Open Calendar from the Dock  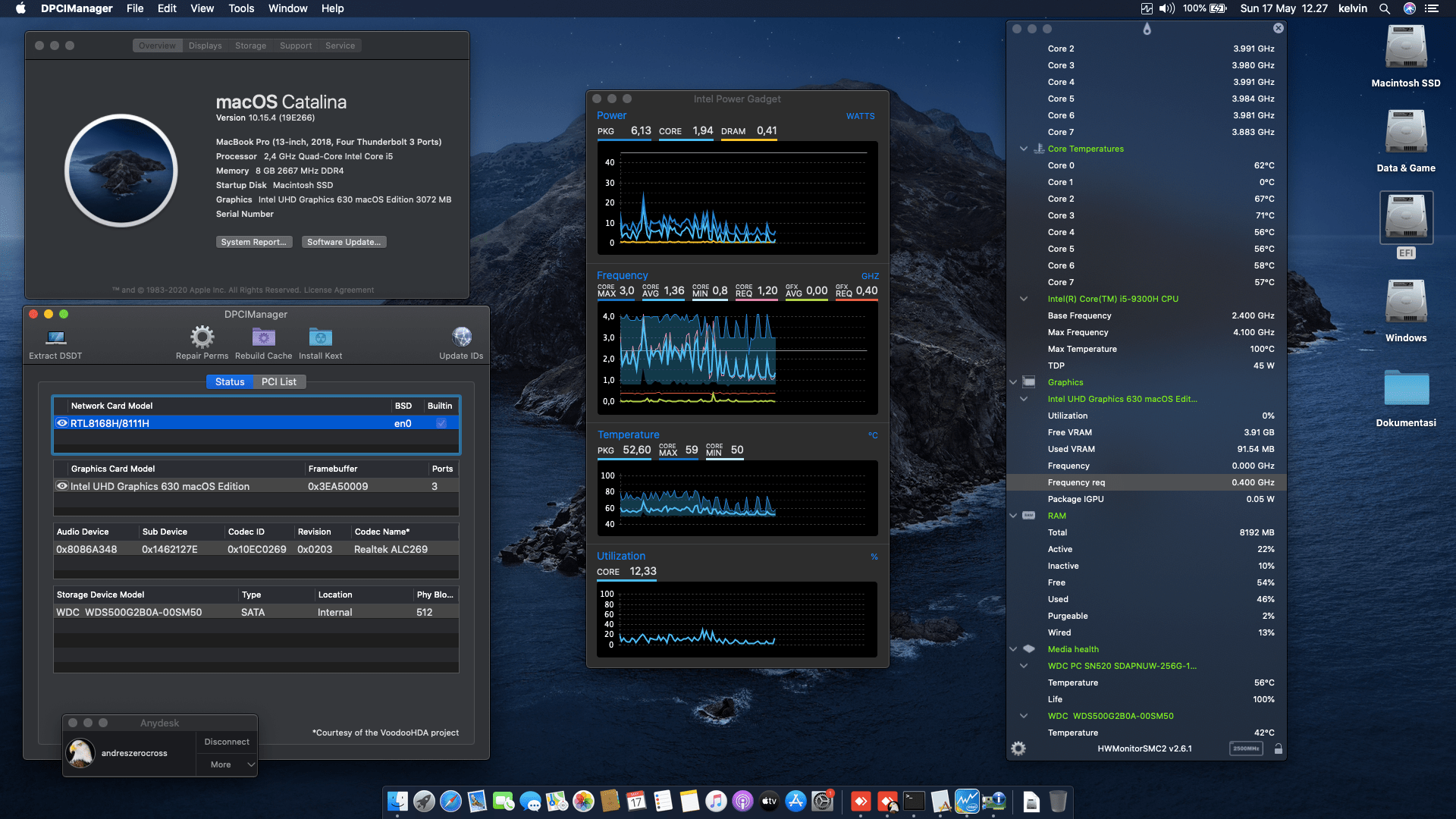(636, 801)
